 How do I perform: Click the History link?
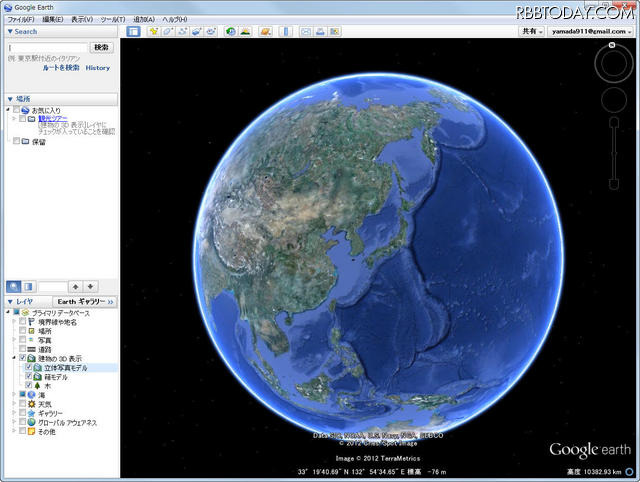click(98, 68)
